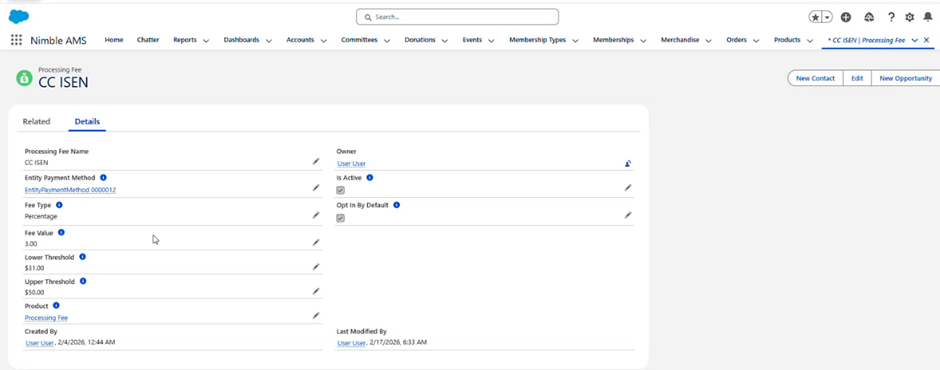Show Lower Threshold info tooltip icon
The width and height of the screenshot is (940, 370).
pyautogui.click(x=82, y=257)
